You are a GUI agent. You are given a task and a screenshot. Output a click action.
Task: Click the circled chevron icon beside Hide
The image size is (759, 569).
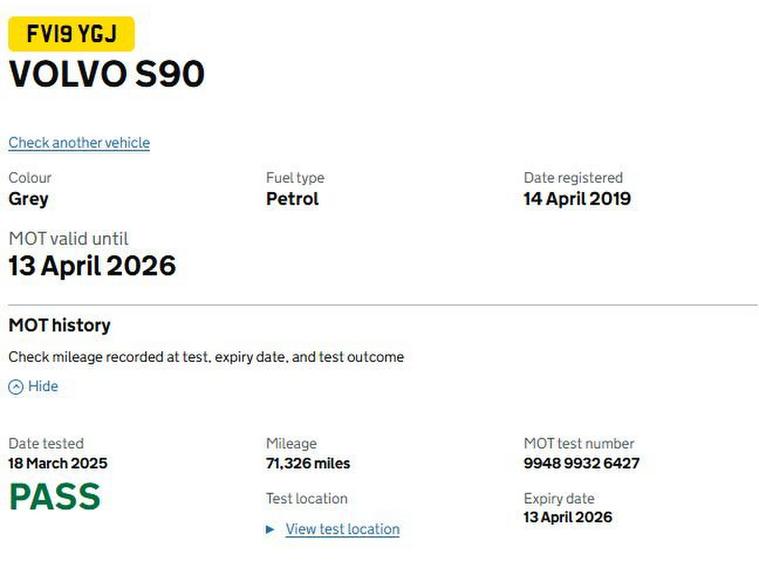pos(16,387)
